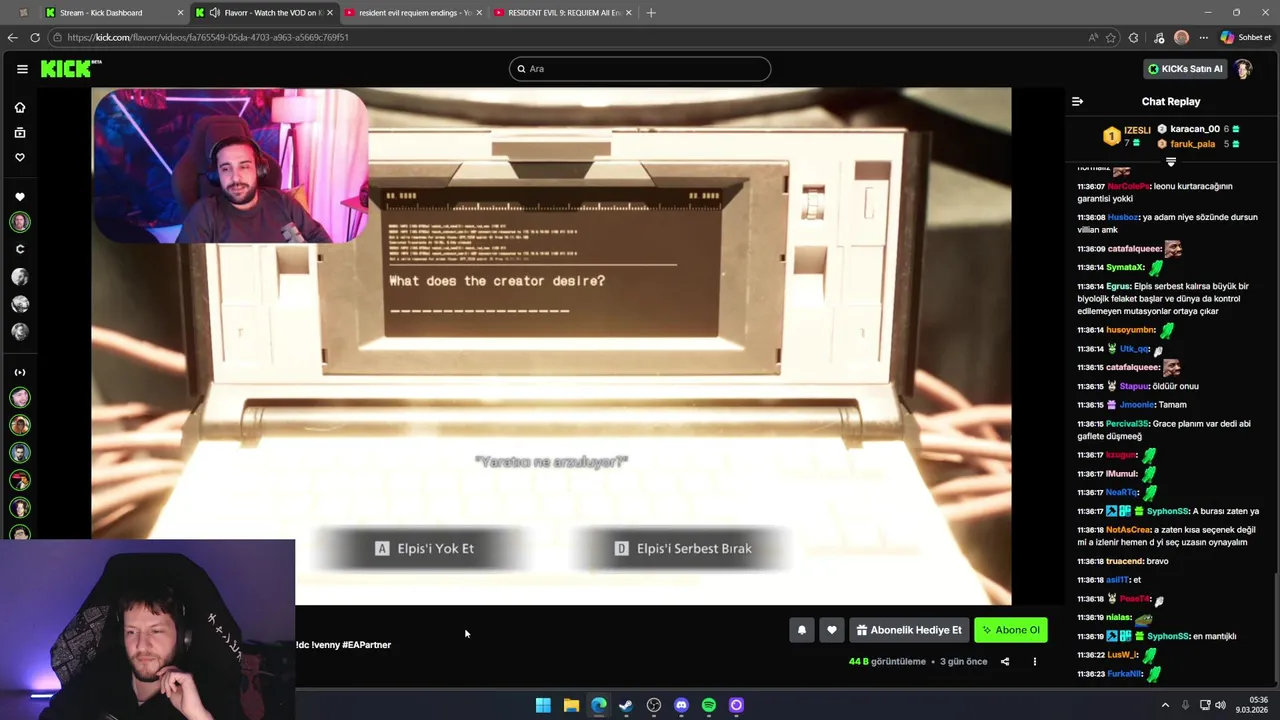The width and height of the screenshot is (1280, 720).
Task: Choose Elpis'i Yok Et option in video
Action: [424, 548]
